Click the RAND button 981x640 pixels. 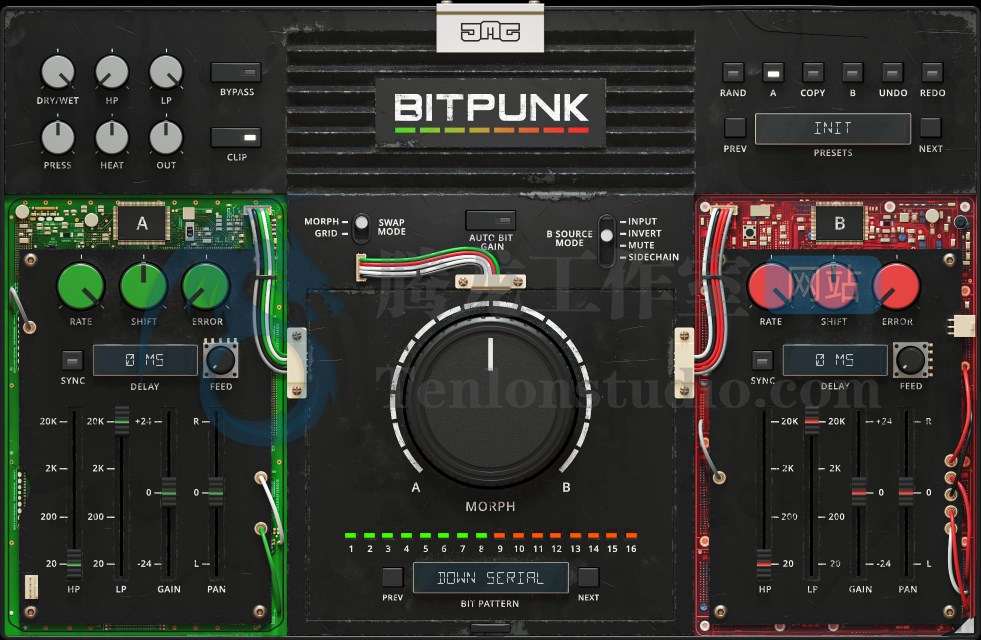coord(733,73)
